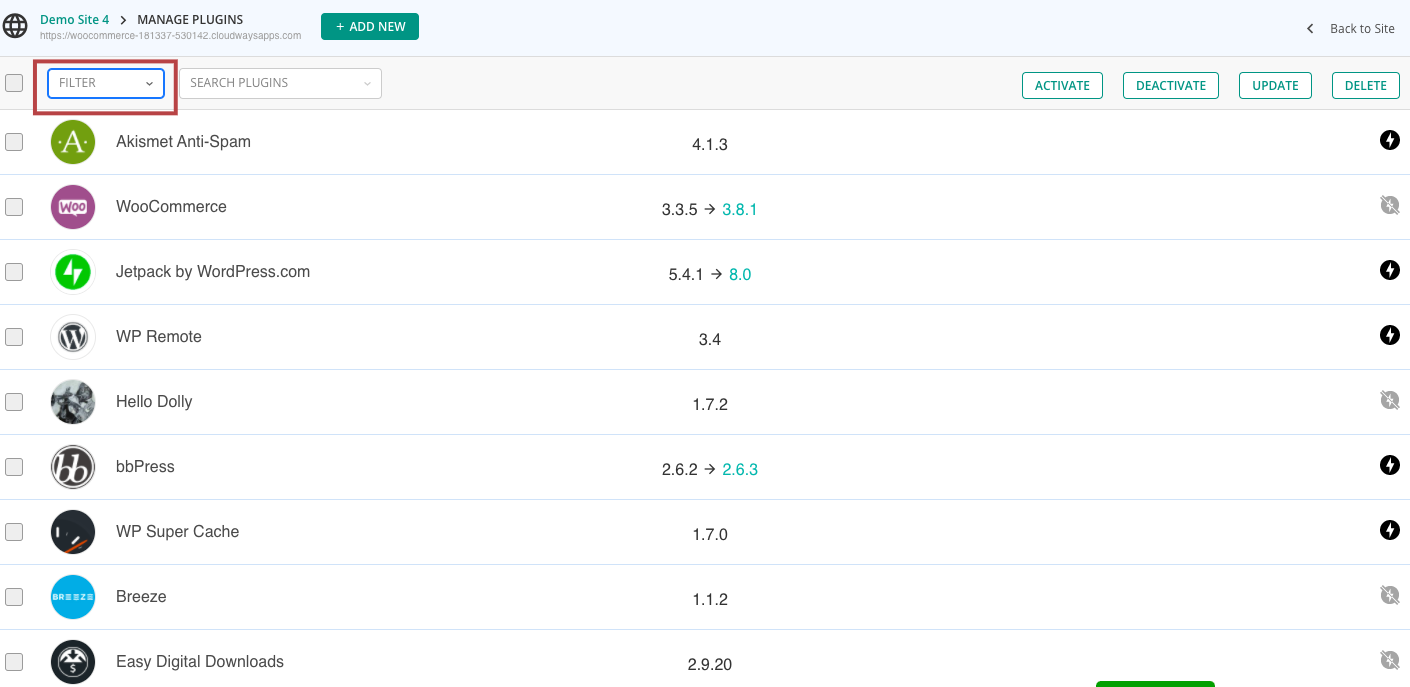Click the active bolt icon for bbPress
Screen dimensions: 1410x687
coord(1390,465)
